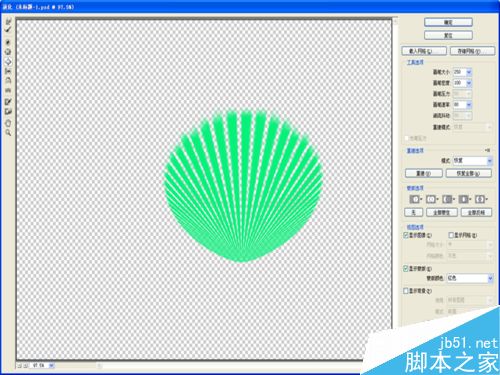This screenshot has height=375, width=500.
Task: Open the Intersect with Selection mask option icon
Action: (464, 199)
